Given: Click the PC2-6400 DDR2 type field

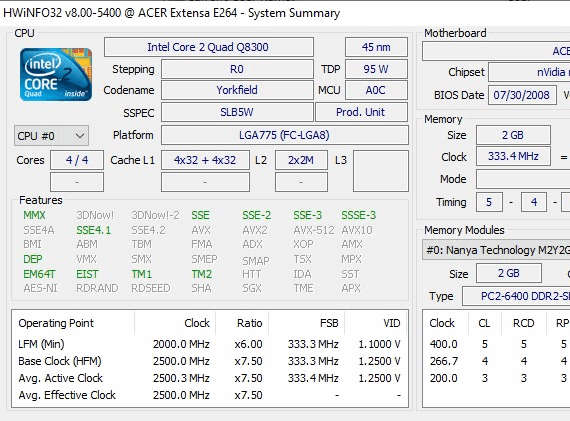Looking at the screenshot, I should [x=516, y=296].
